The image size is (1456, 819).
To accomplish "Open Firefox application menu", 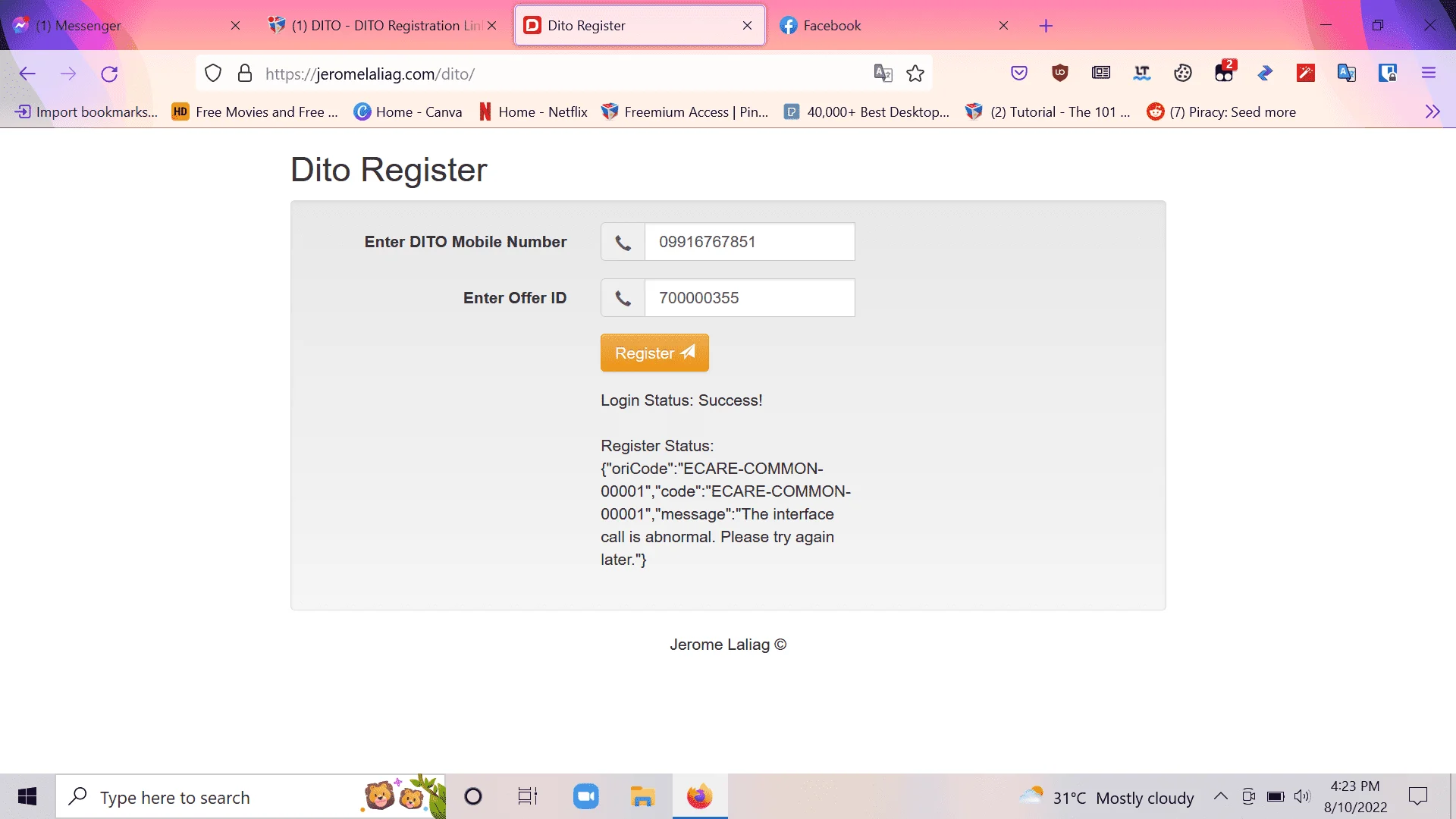I will [1429, 74].
